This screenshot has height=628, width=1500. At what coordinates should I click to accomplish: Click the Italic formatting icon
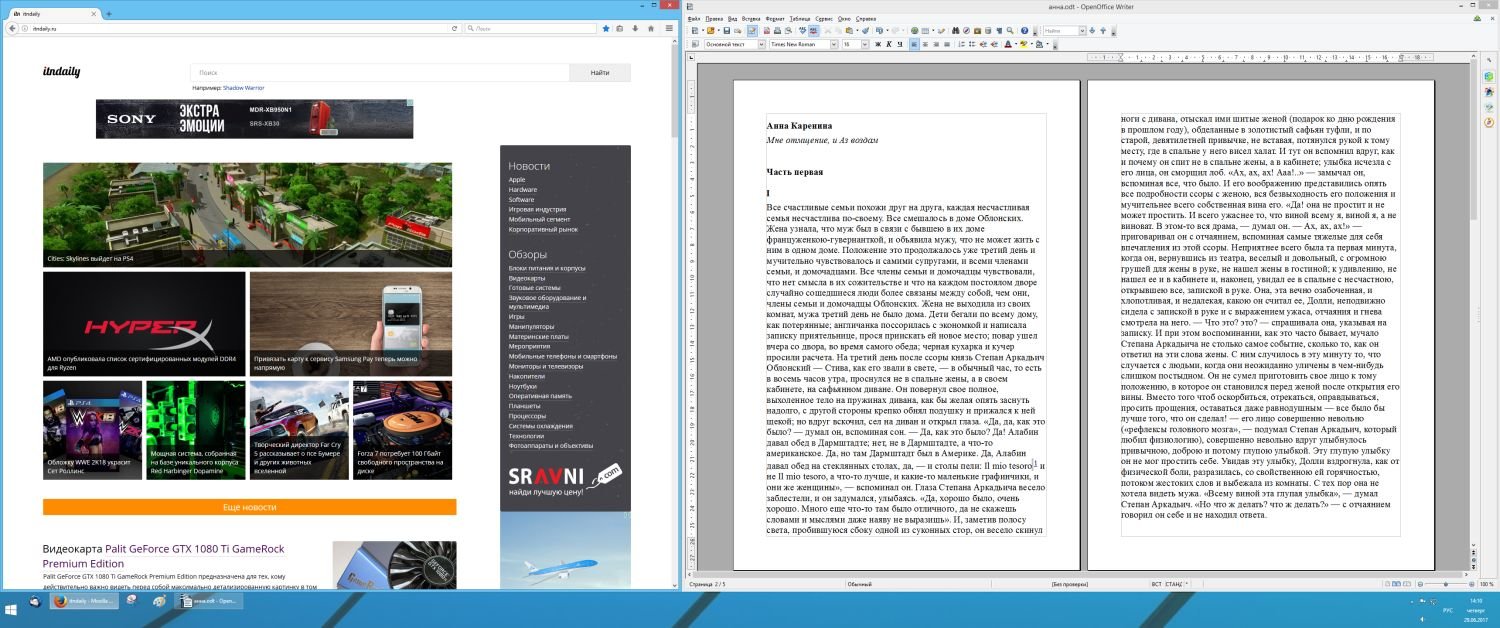point(889,44)
